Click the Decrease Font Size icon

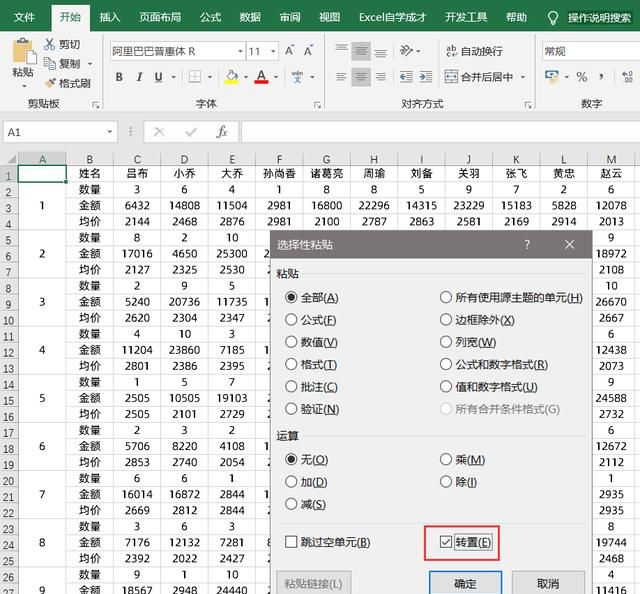point(308,51)
